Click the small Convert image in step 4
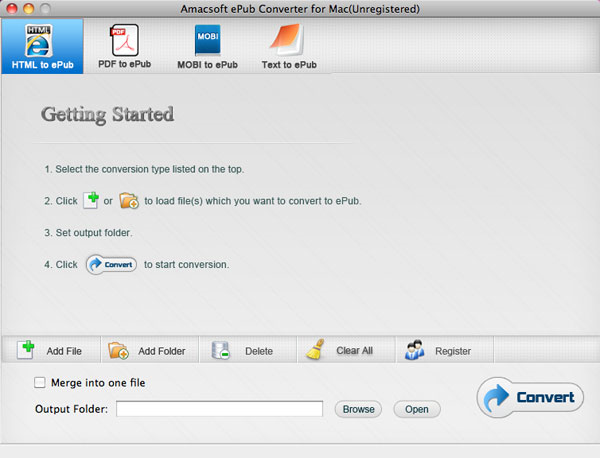600x458 pixels. point(111,265)
